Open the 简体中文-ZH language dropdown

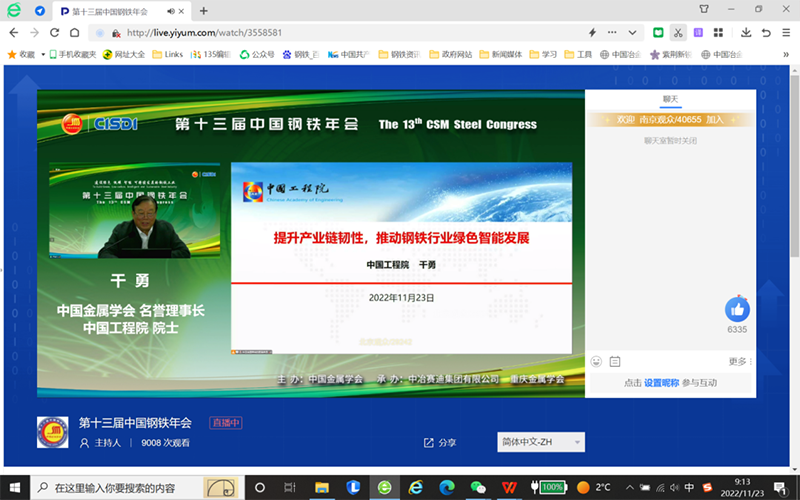point(541,442)
